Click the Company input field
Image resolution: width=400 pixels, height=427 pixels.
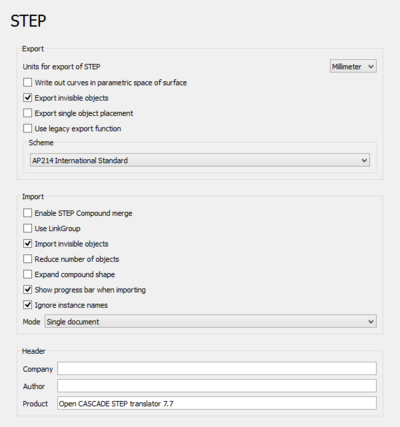pos(217,369)
